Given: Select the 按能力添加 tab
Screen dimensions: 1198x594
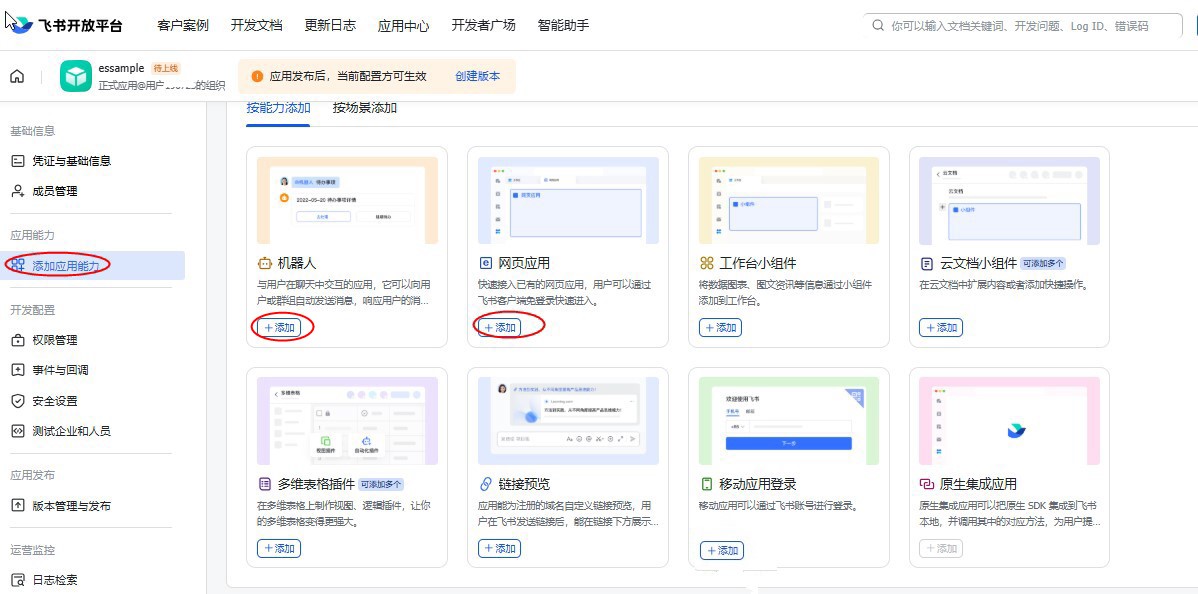Looking at the screenshot, I should (x=278, y=108).
